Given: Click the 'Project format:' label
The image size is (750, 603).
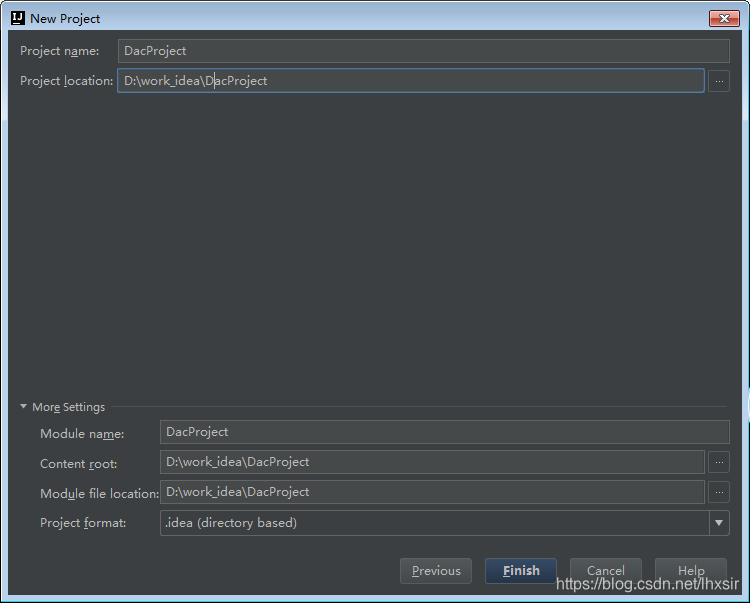Looking at the screenshot, I should pos(83,523).
